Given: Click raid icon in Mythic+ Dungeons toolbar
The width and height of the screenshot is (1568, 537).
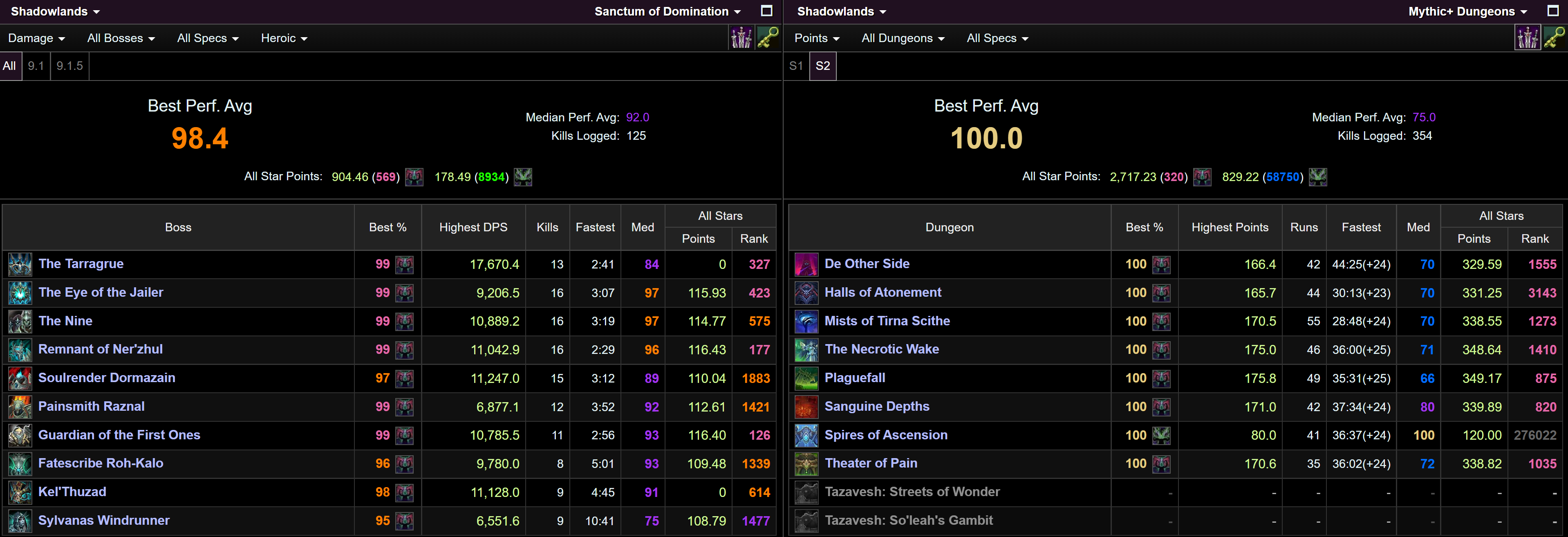Looking at the screenshot, I should (x=1528, y=38).
